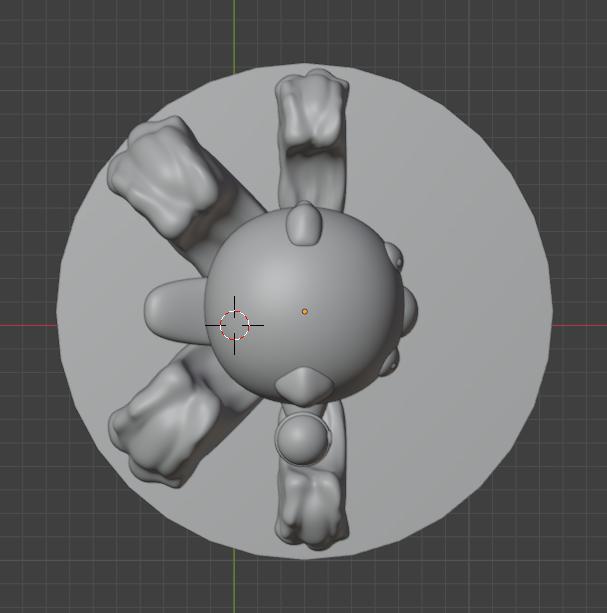The image size is (607, 613).
Task: Click the red-white 3D cursor crosshair
Action: pyautogui.click(x=235, y=325)
